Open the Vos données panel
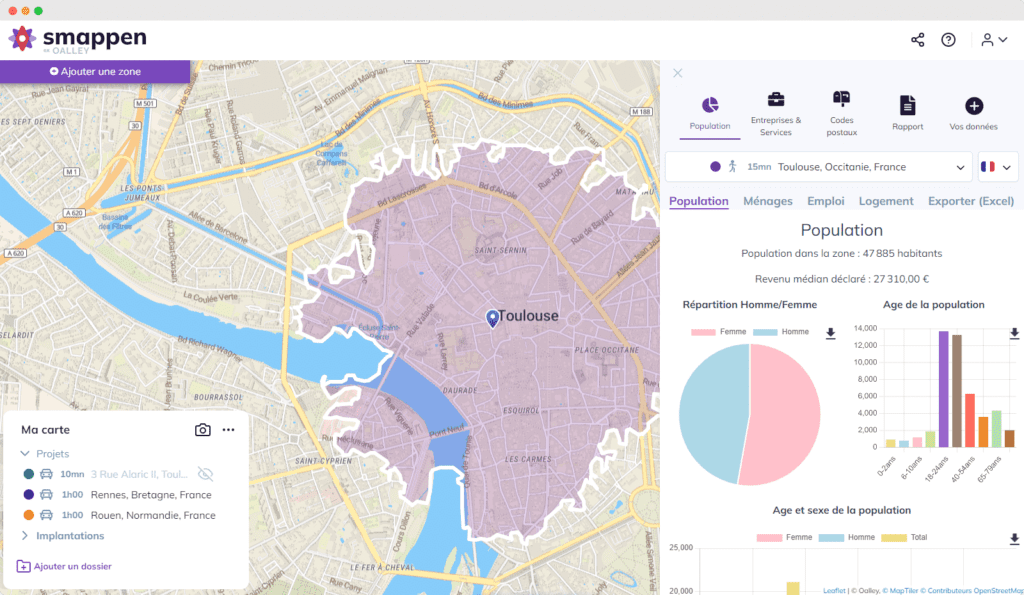This screenshot has width=1024, height=595. click(973, 110)
